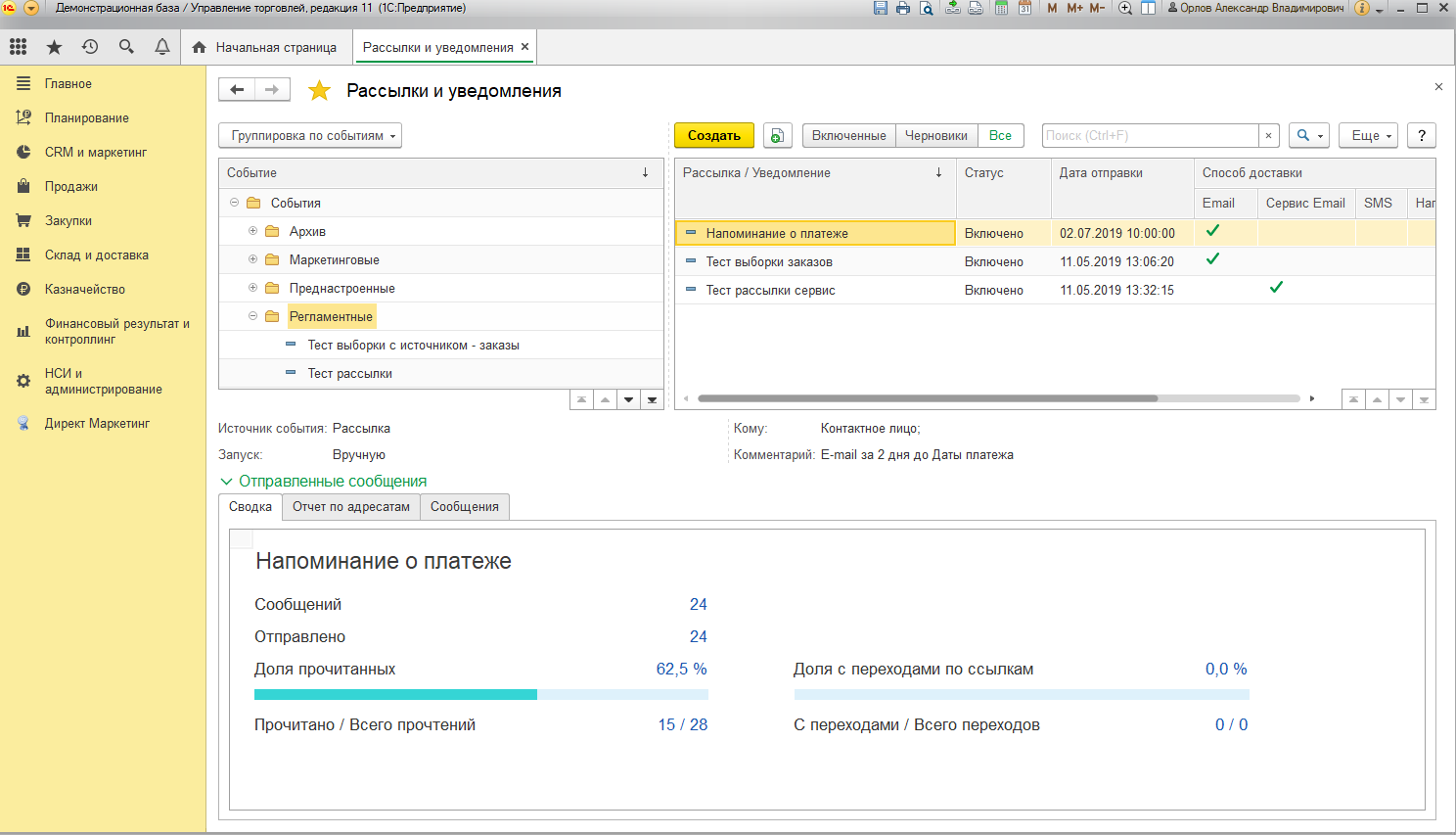
Task: Click the M+ memory add button
Action: (x=1074, y=8)
